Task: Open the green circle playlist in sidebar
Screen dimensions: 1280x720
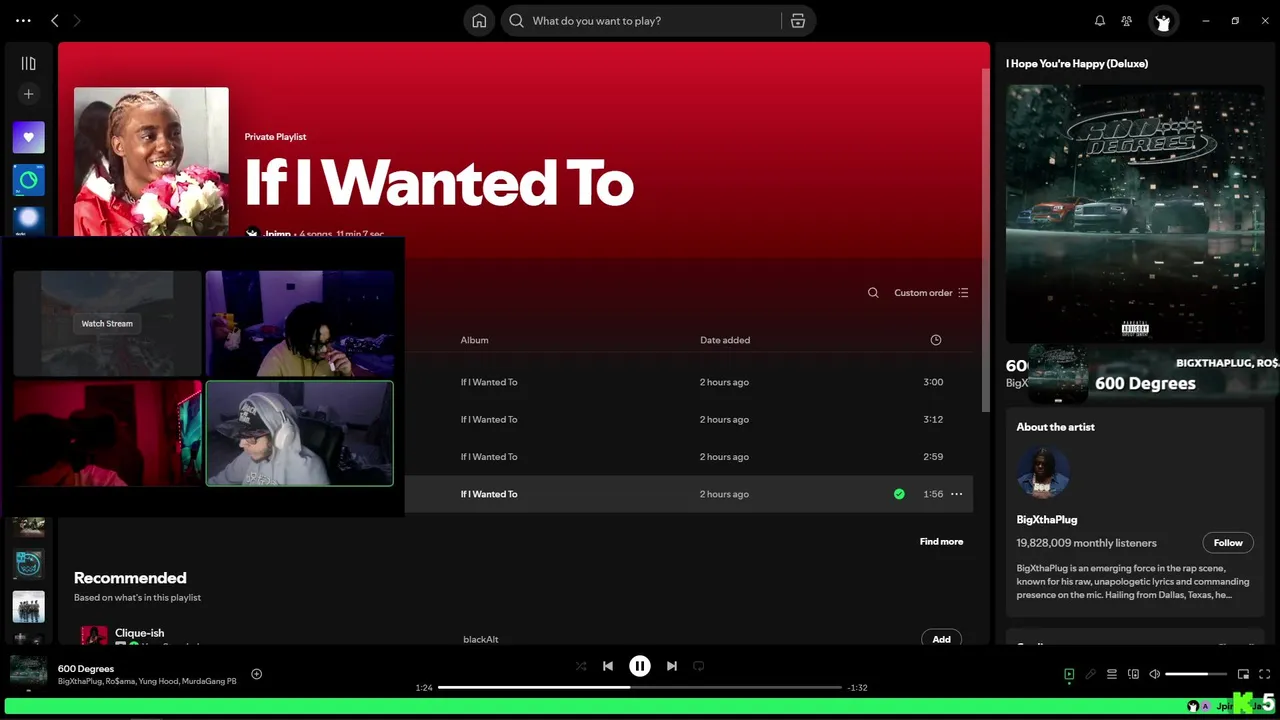Action: click(x=28, y=180)
